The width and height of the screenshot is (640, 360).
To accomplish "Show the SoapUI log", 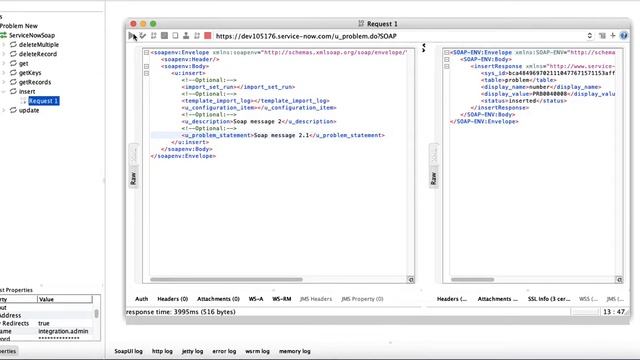I will tap(129, 351).
